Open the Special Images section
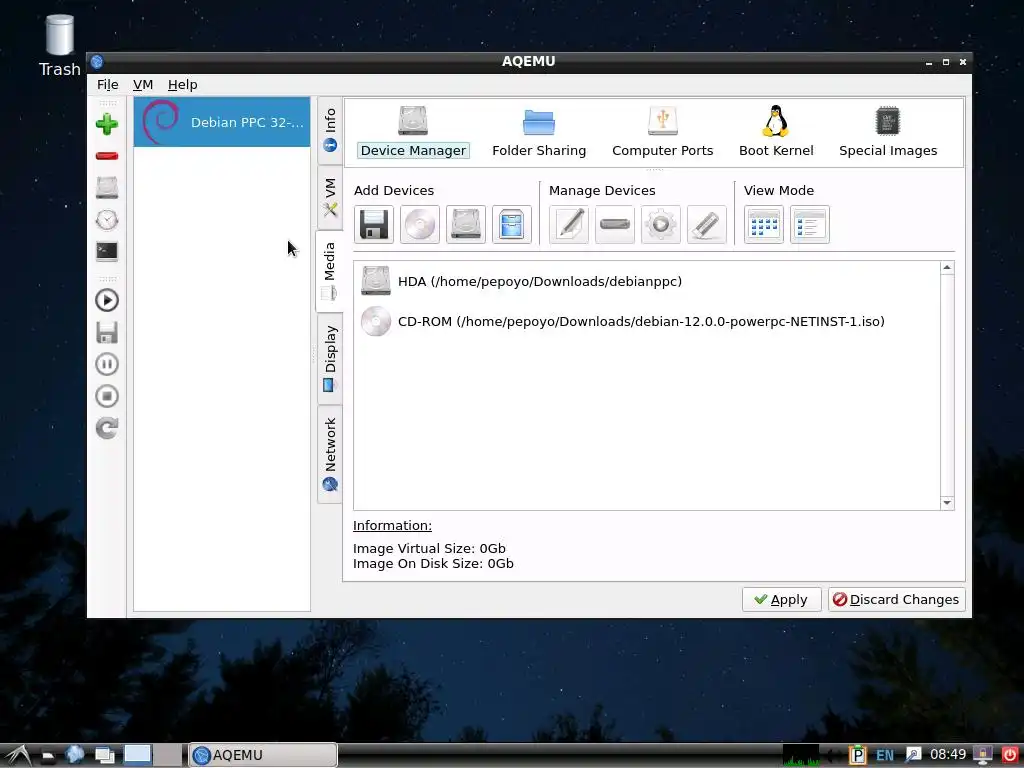The image size is (1024, 768). click(x=888, y=133)
